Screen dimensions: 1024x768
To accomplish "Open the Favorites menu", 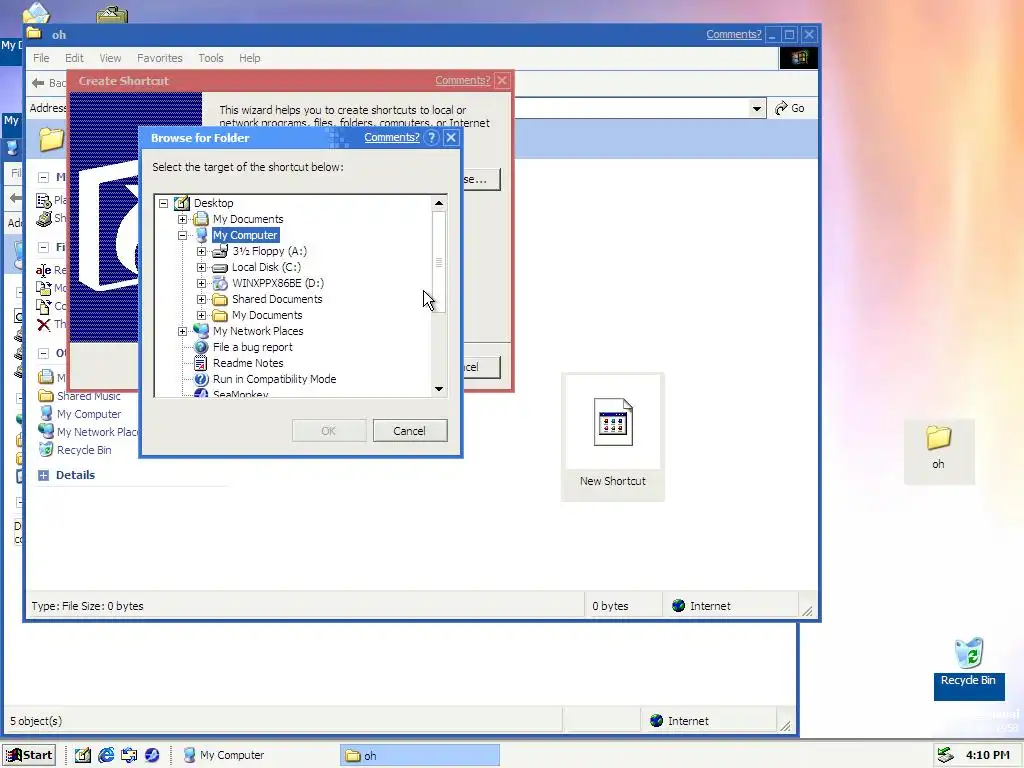I will coord(159,58).
